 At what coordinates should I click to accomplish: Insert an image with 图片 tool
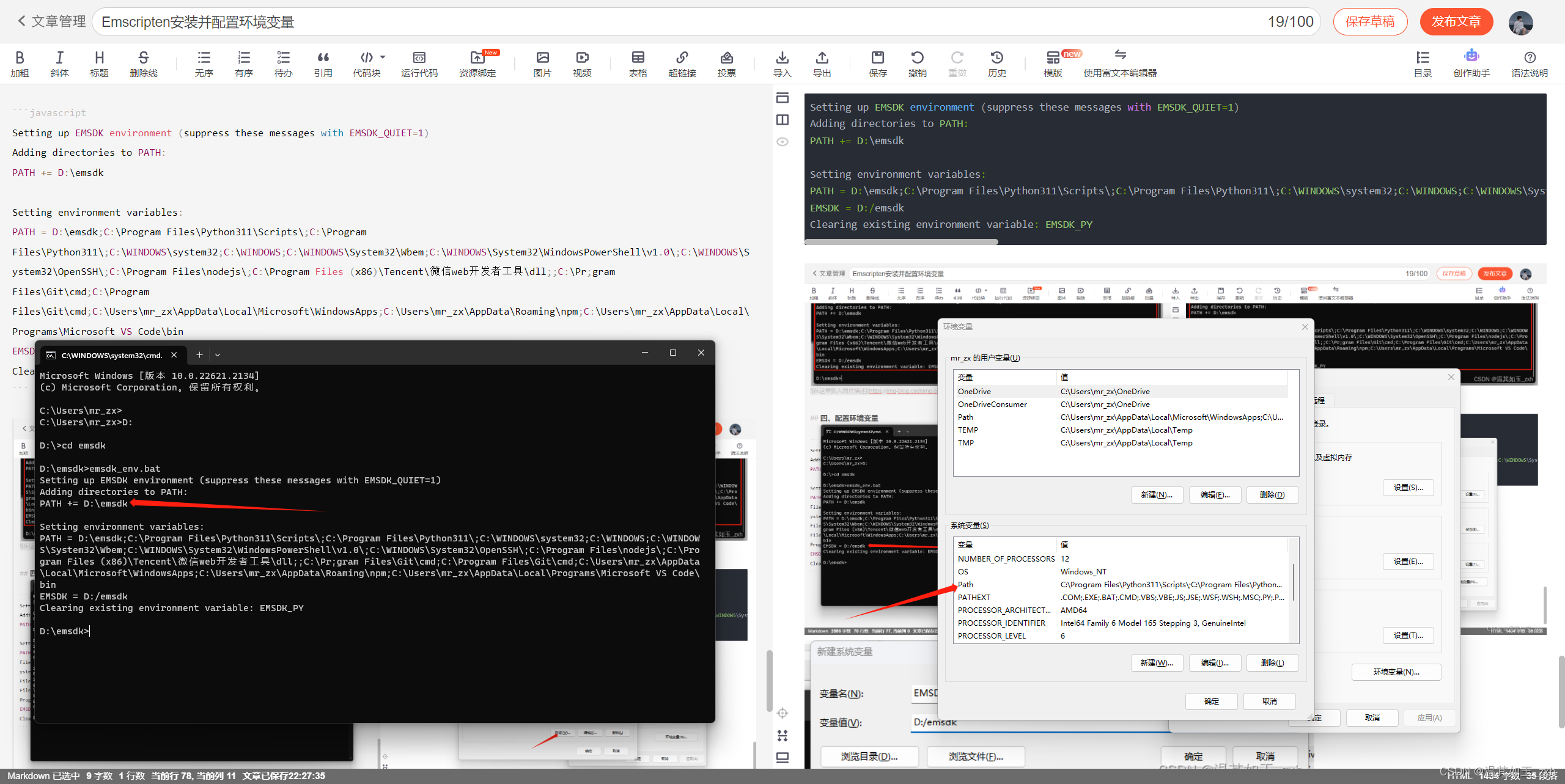pyautogui.click(x=542, y=64)
